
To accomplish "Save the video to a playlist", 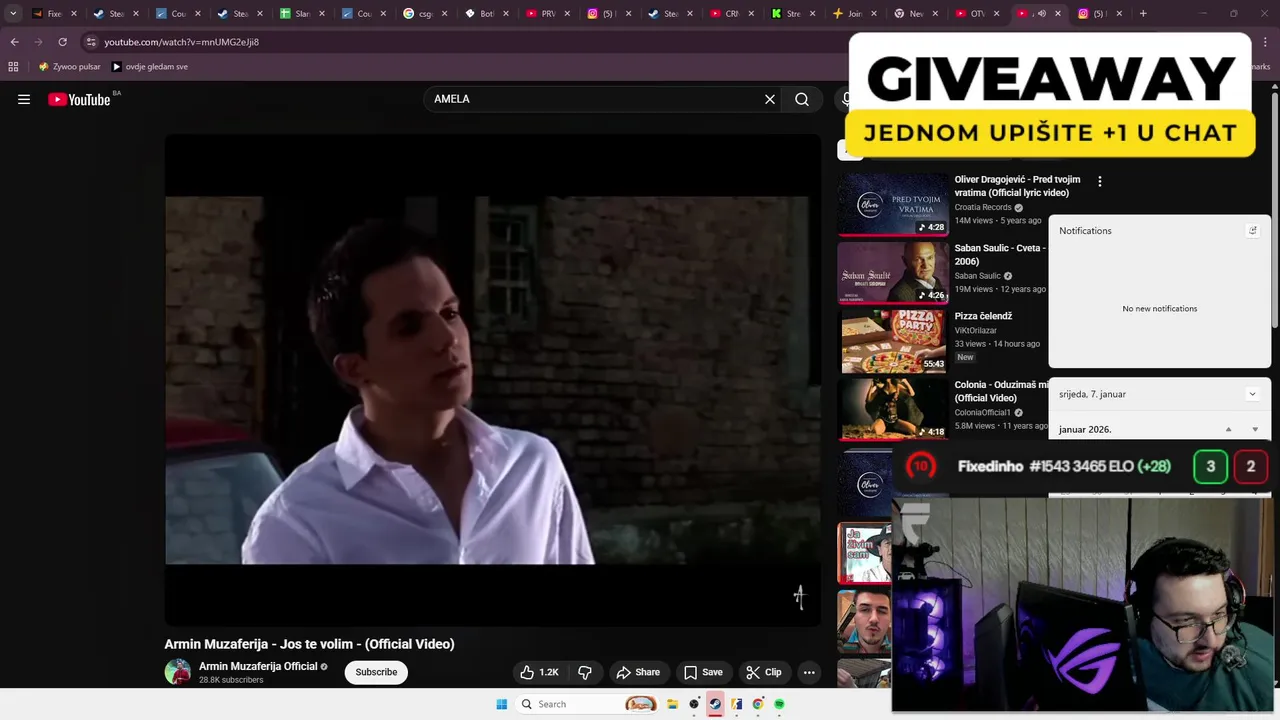I will (x=703, y=672).
